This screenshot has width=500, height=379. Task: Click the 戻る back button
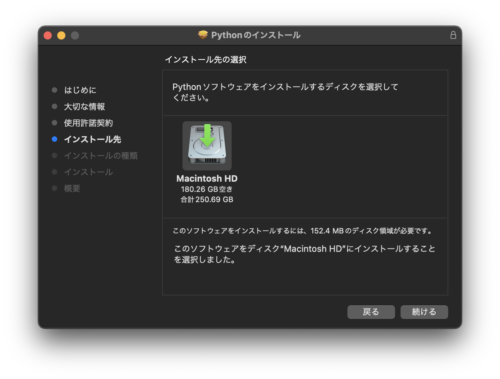pyautogui.click(x=371, y=312)
